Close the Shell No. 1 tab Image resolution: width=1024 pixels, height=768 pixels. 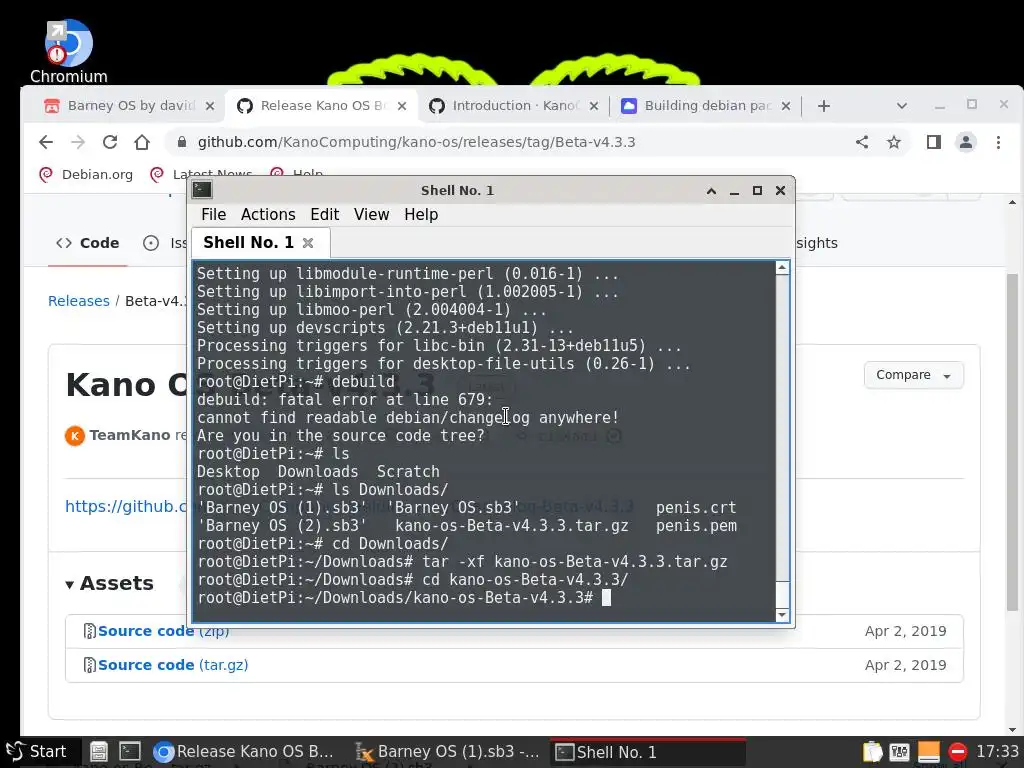coord(308,243)
